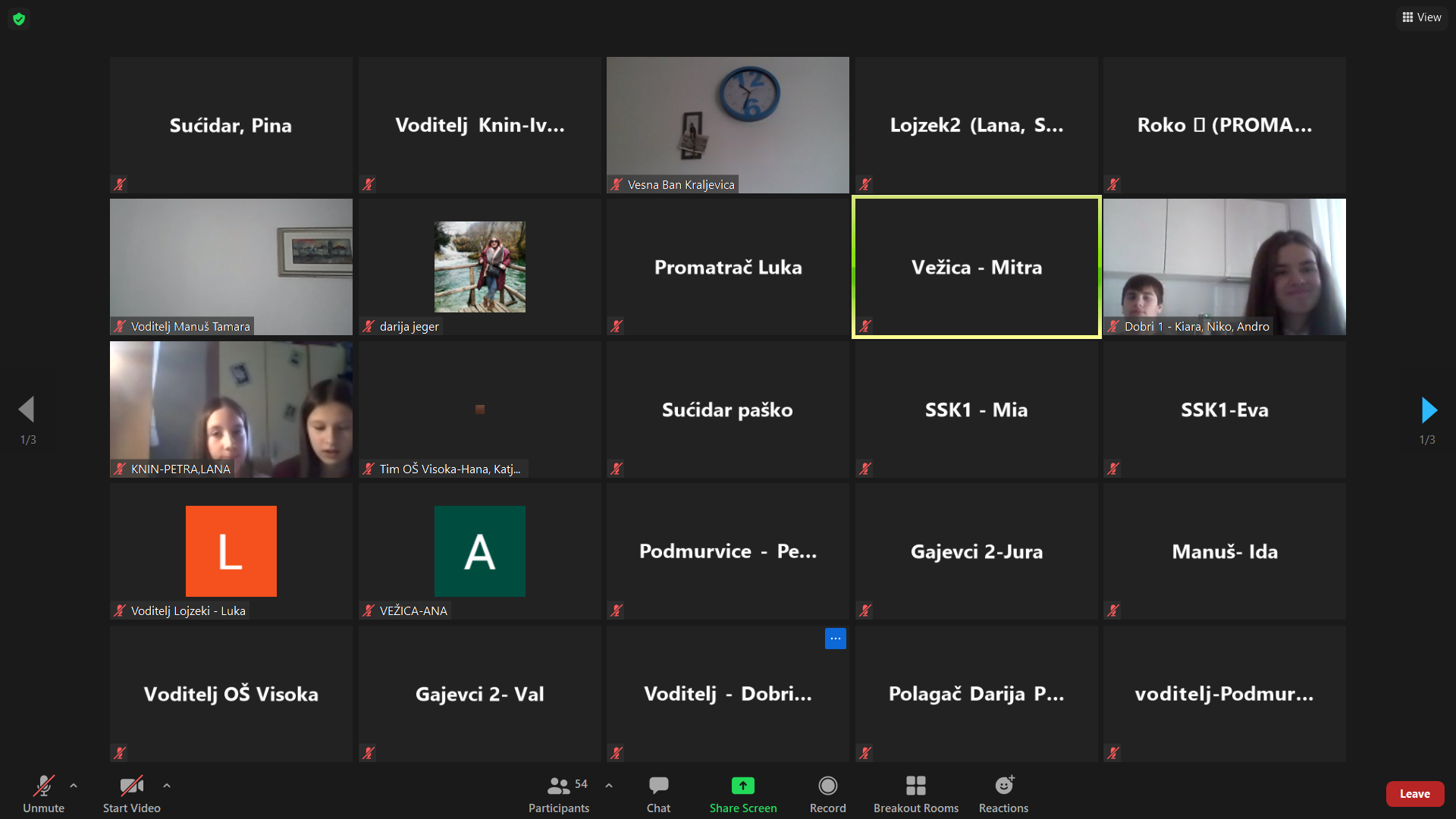Open audio options arrow next to Unmute

pos(74,786)
